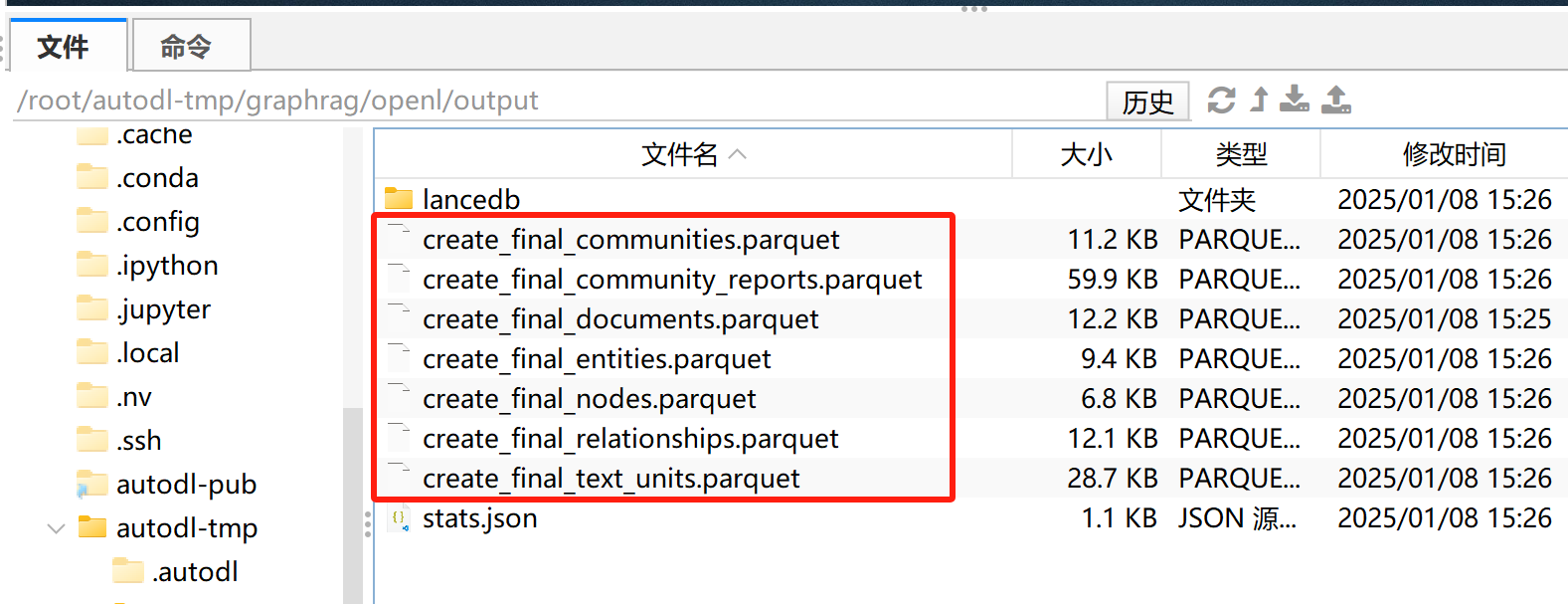Click the folder tree vertical scrollbar
The width and height of the screenshot is (1568, 604).
point(353,505)
